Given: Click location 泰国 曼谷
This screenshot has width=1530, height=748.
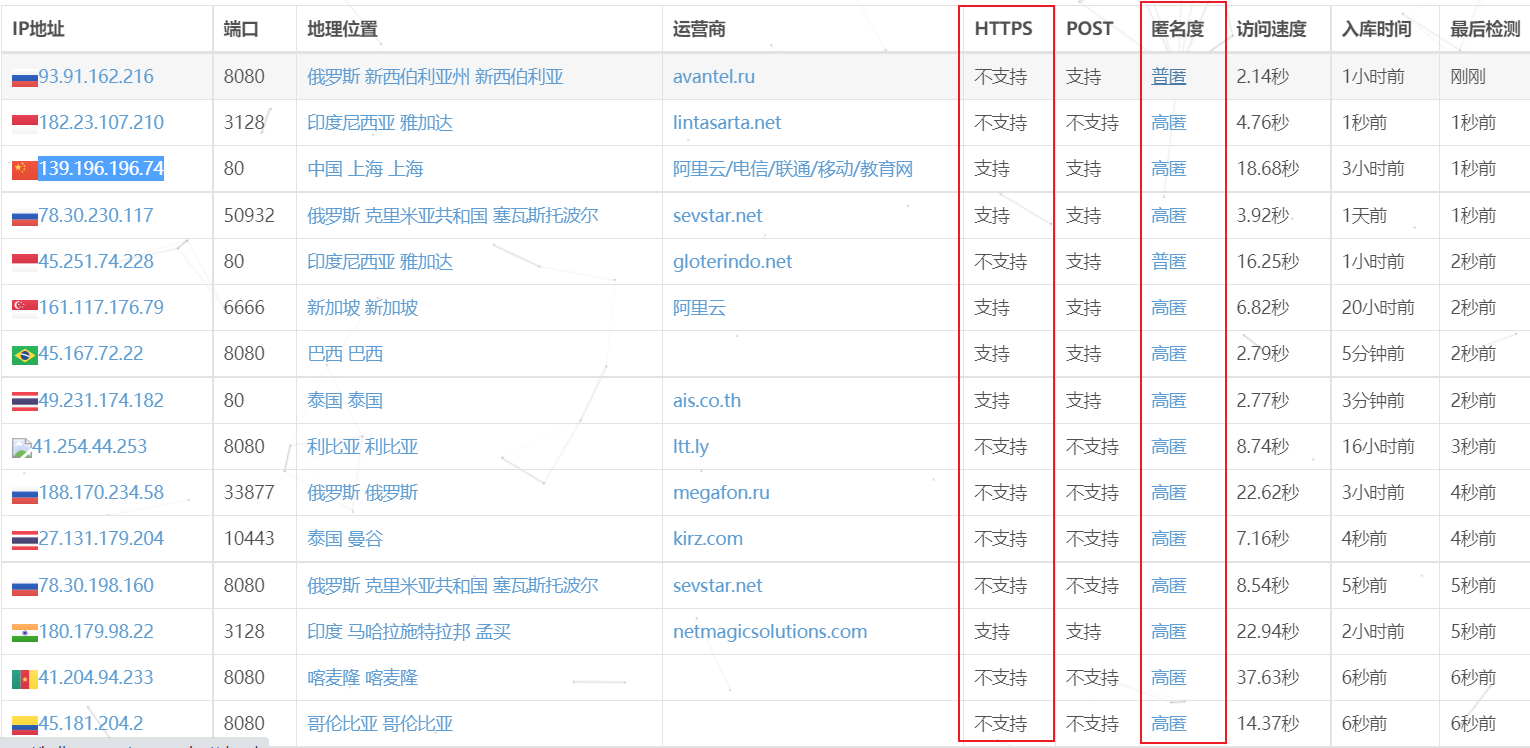Looking at the screenshot, I should point(345,538).
